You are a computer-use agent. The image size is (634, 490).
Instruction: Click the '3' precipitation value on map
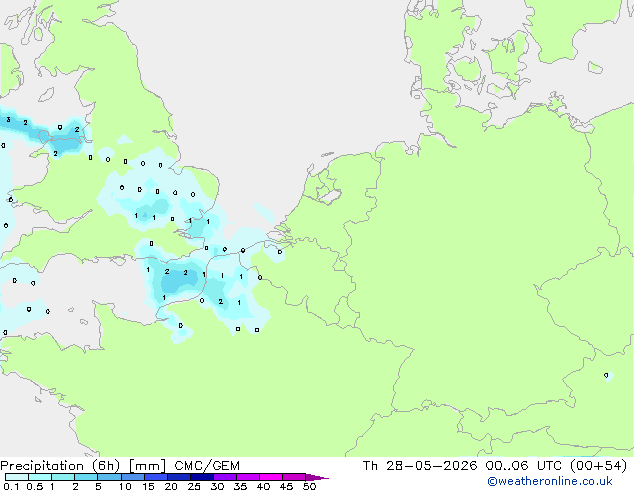click(x=8, y=120)
